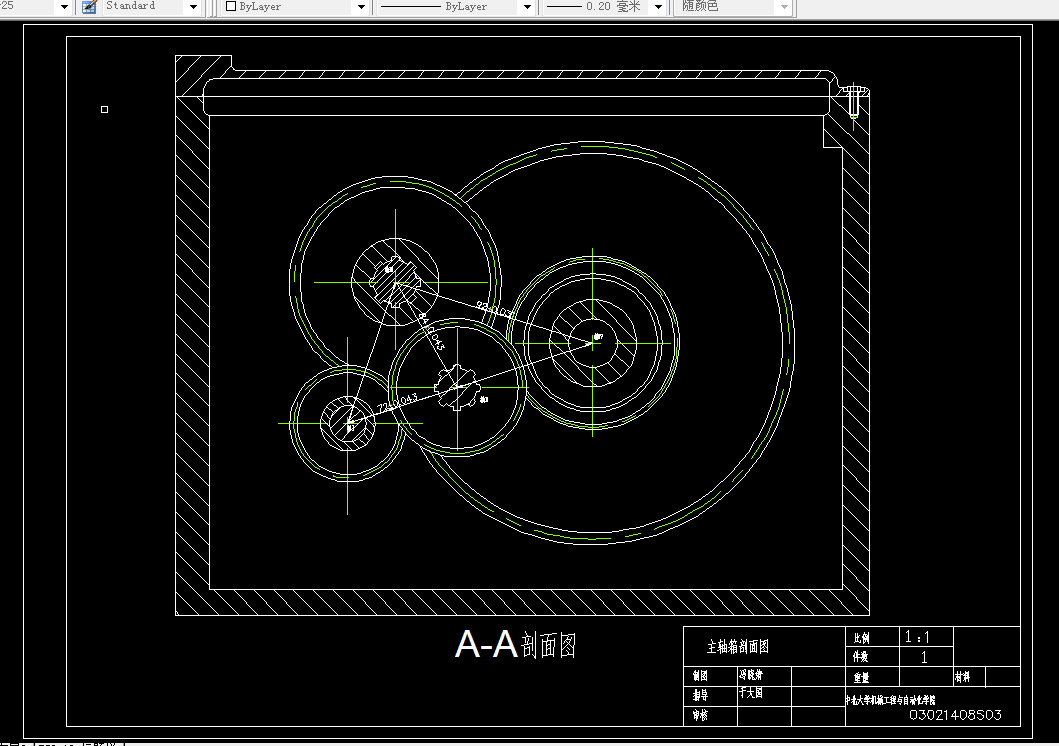Open the ByLayer linetype dropdown
1059x746 pixels.
pos(527,7)
